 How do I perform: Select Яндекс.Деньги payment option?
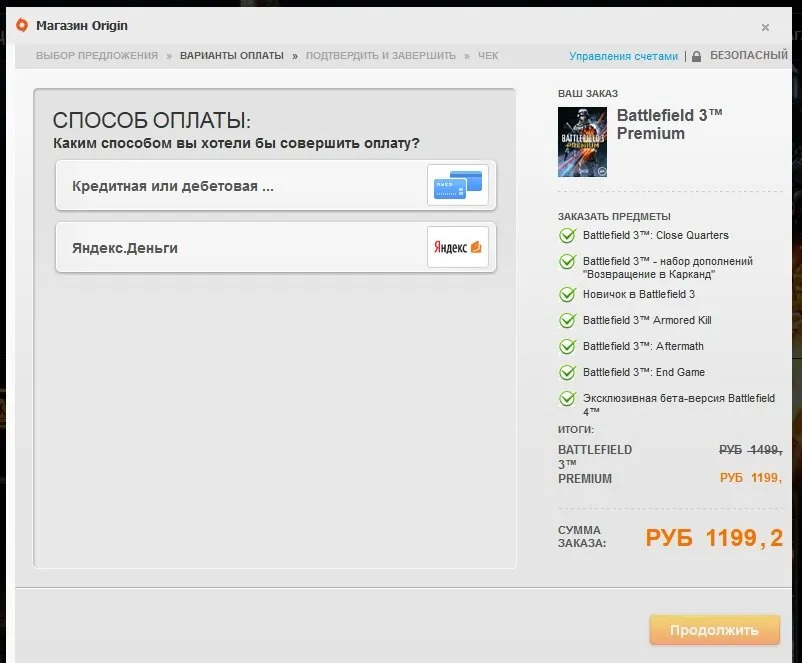click(276, 247)
